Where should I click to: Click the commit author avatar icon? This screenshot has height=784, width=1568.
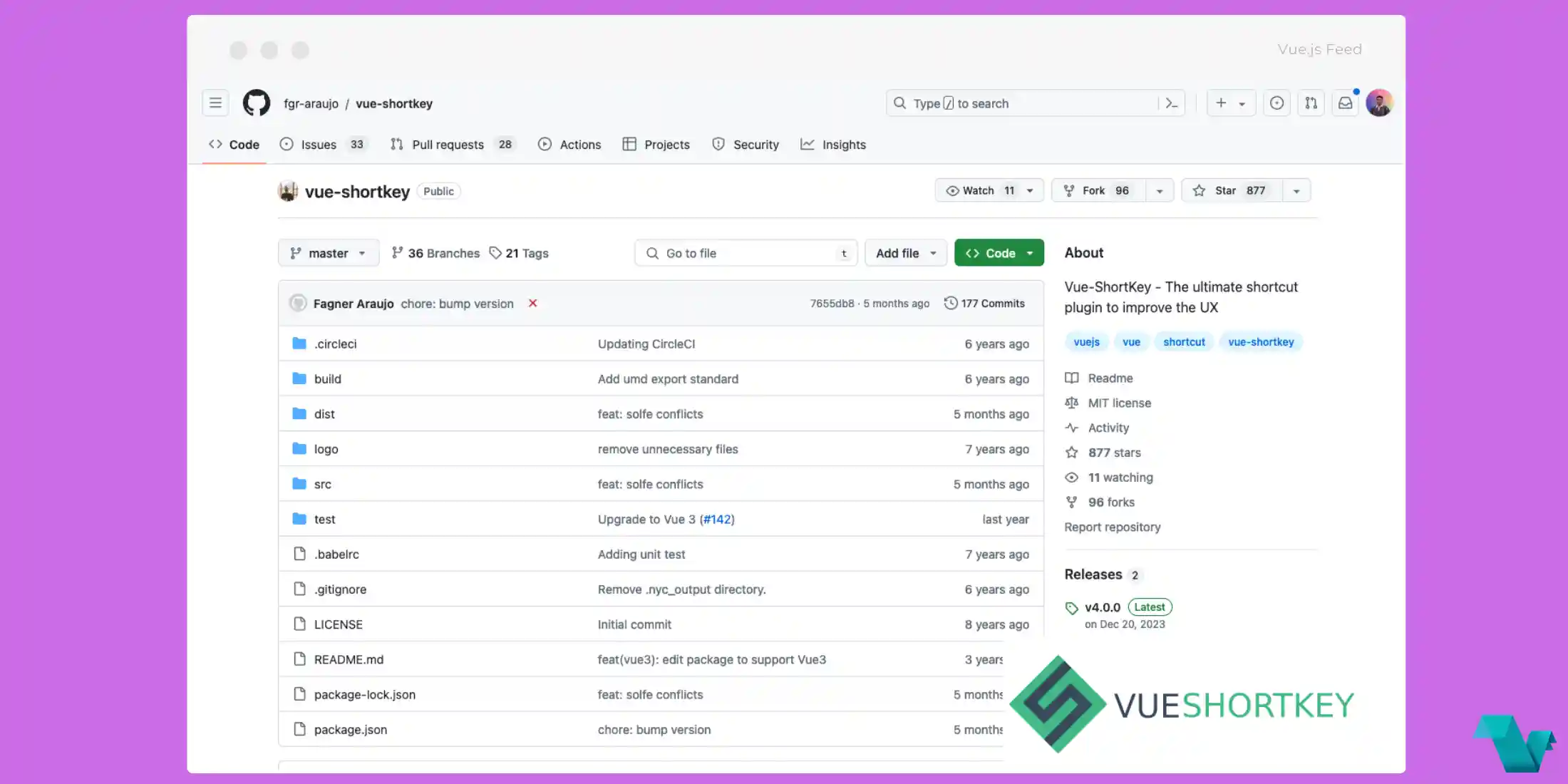pyautogui.click(x=298, y=304)
